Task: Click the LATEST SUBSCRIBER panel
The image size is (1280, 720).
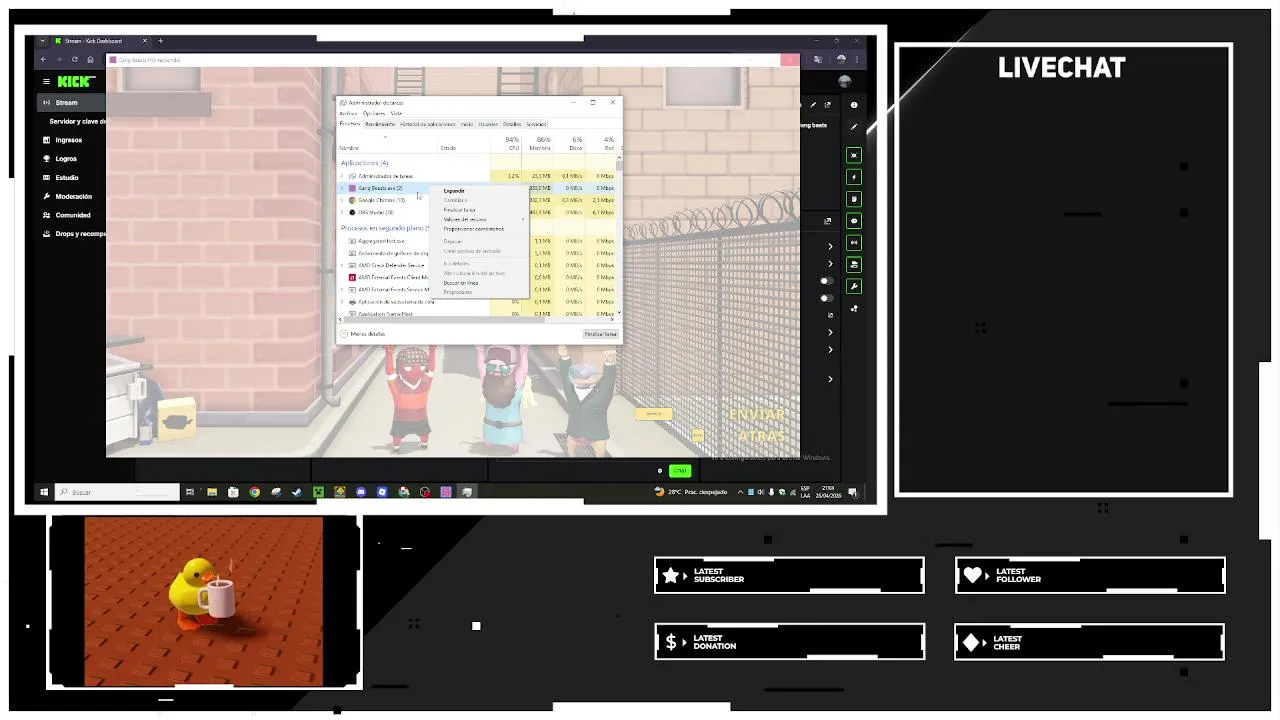Action: pyautogui.click(x=789, y=576)
